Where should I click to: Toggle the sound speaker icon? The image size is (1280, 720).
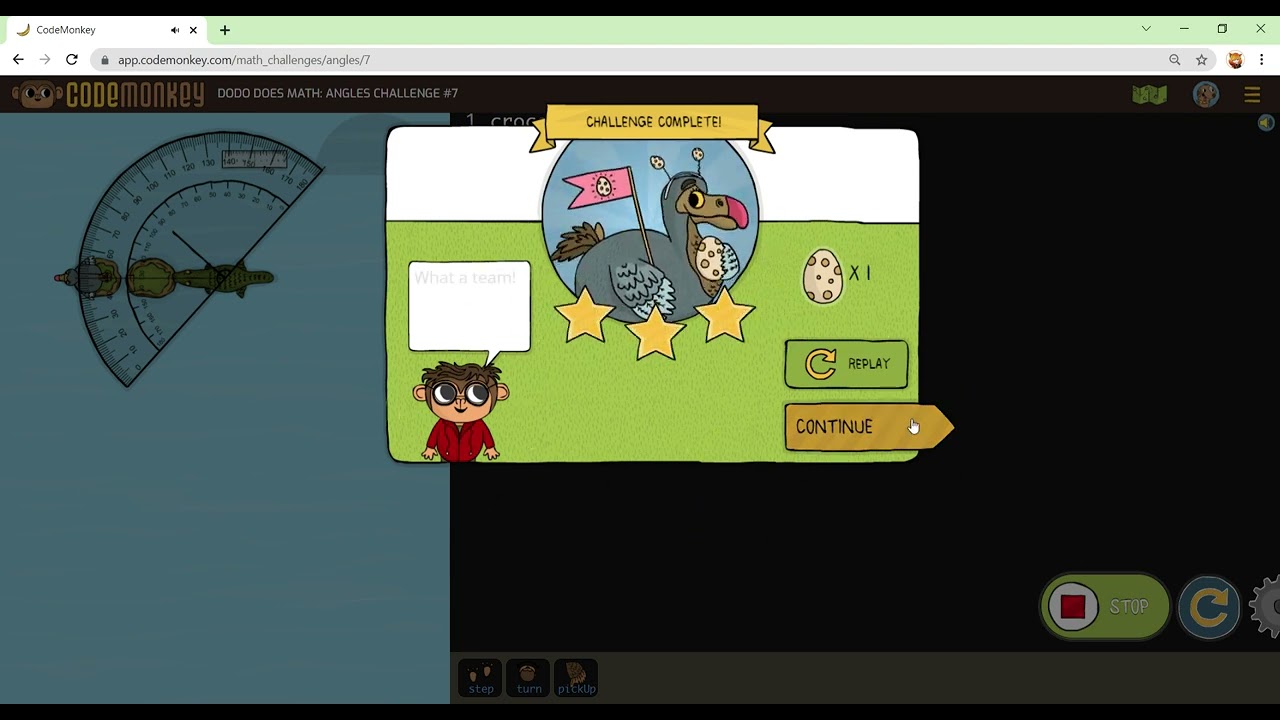click(1266, 123)
